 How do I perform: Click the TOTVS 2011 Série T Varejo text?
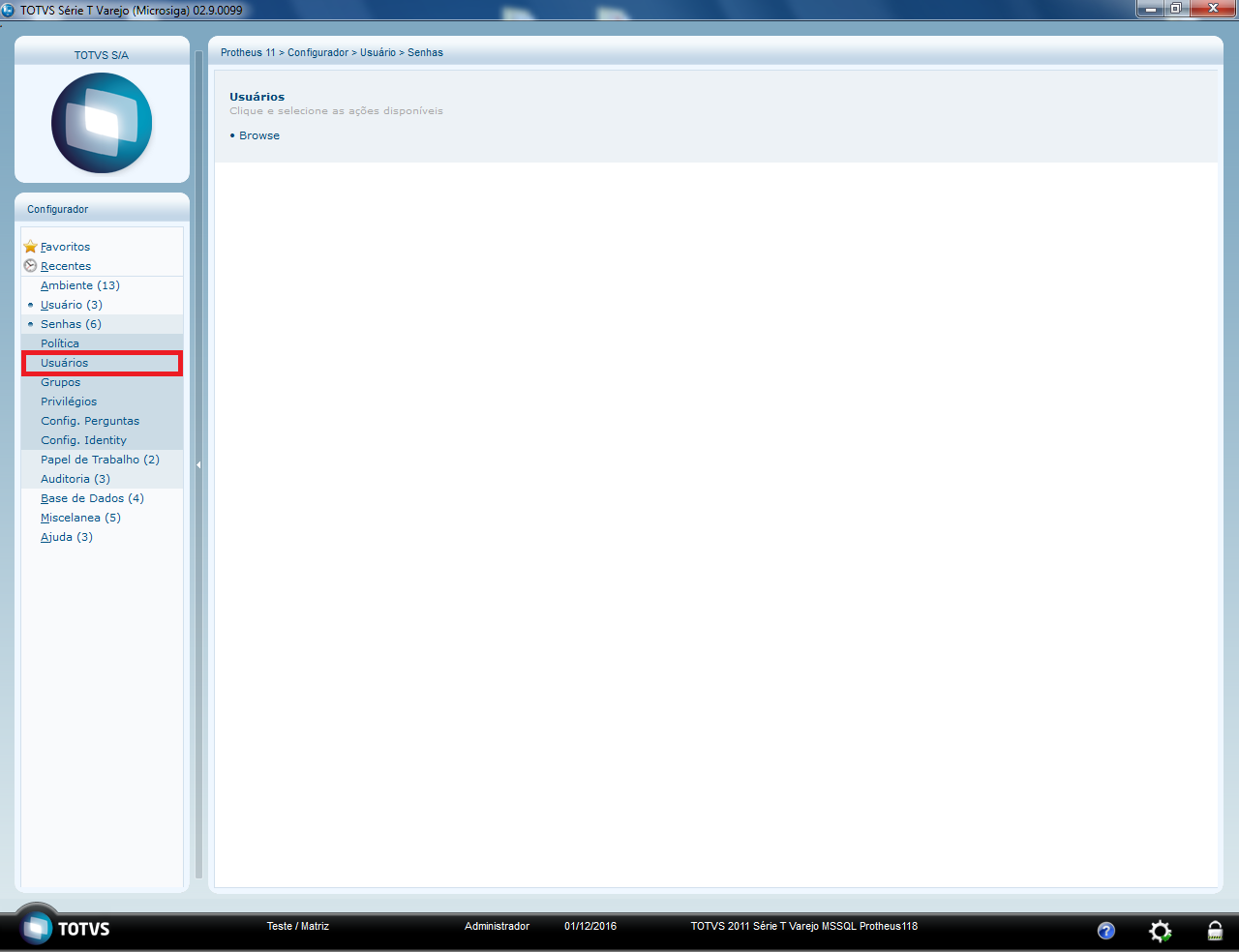803,926
